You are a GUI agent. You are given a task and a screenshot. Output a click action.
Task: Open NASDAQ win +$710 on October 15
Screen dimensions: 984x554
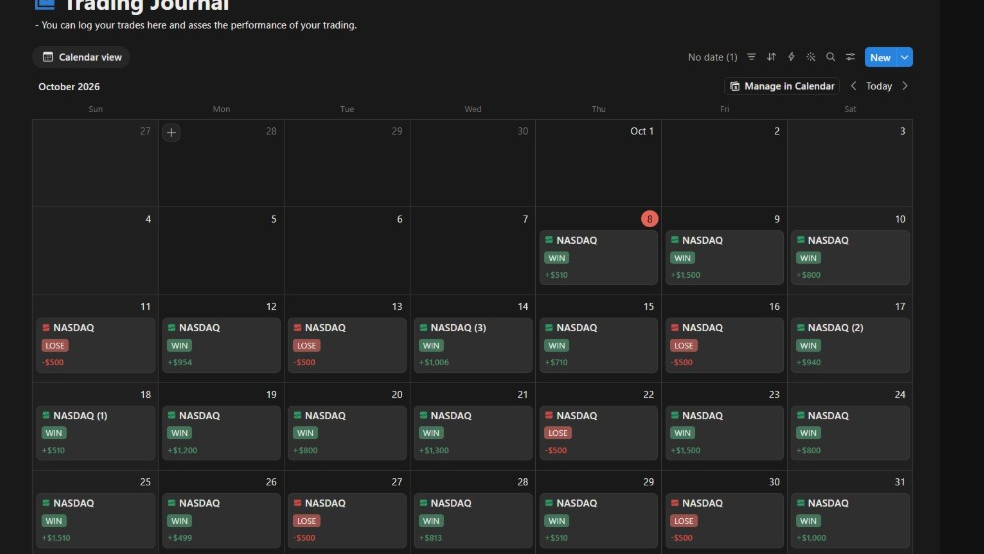pyautogui.click(x=599, y=345)
